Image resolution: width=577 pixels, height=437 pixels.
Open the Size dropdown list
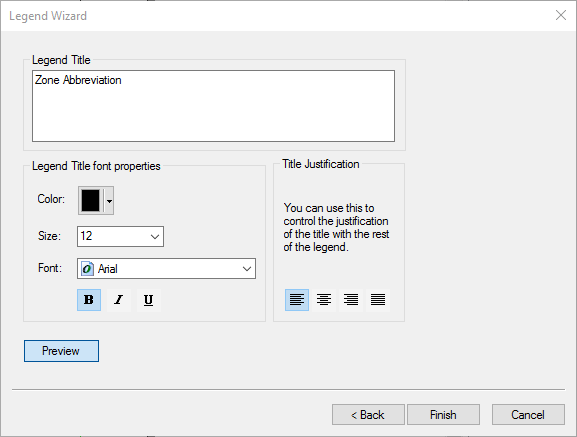155,237
